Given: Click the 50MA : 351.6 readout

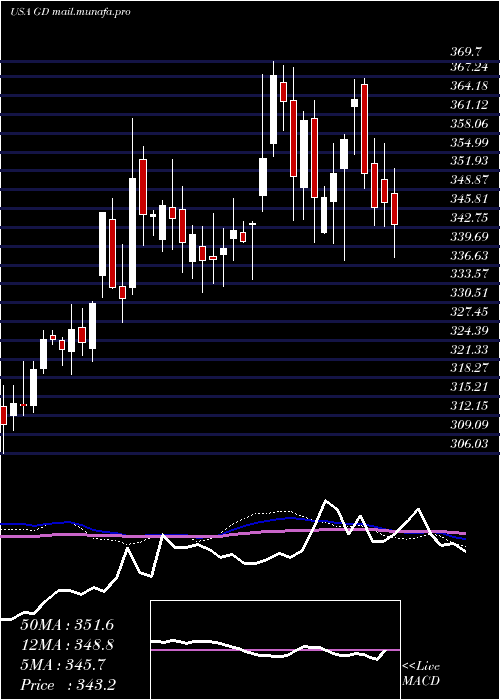Looking at the screenshot, I should 67,625.
